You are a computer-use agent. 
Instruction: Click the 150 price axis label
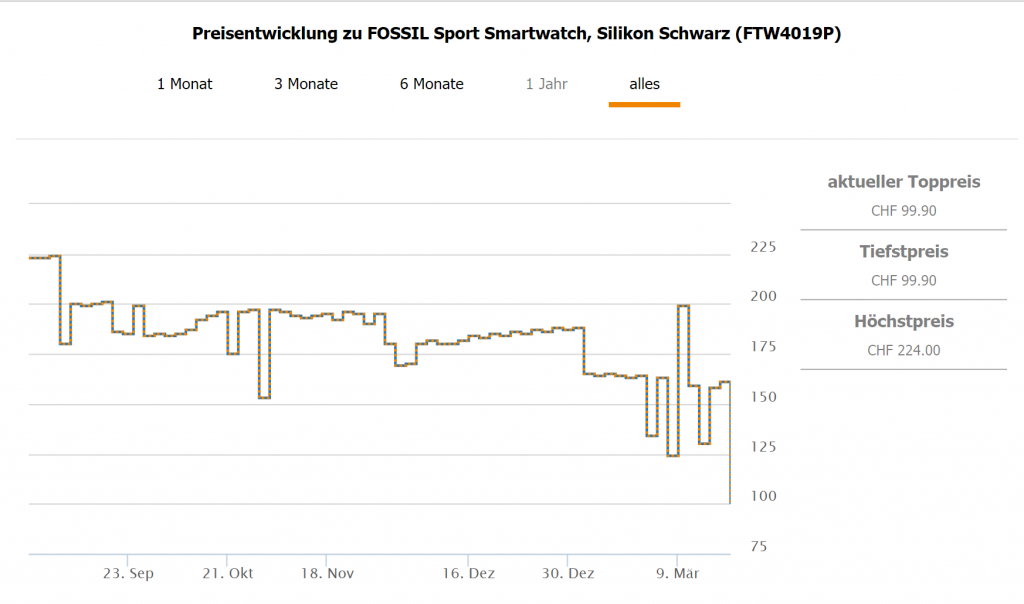[x=763, y=397]
